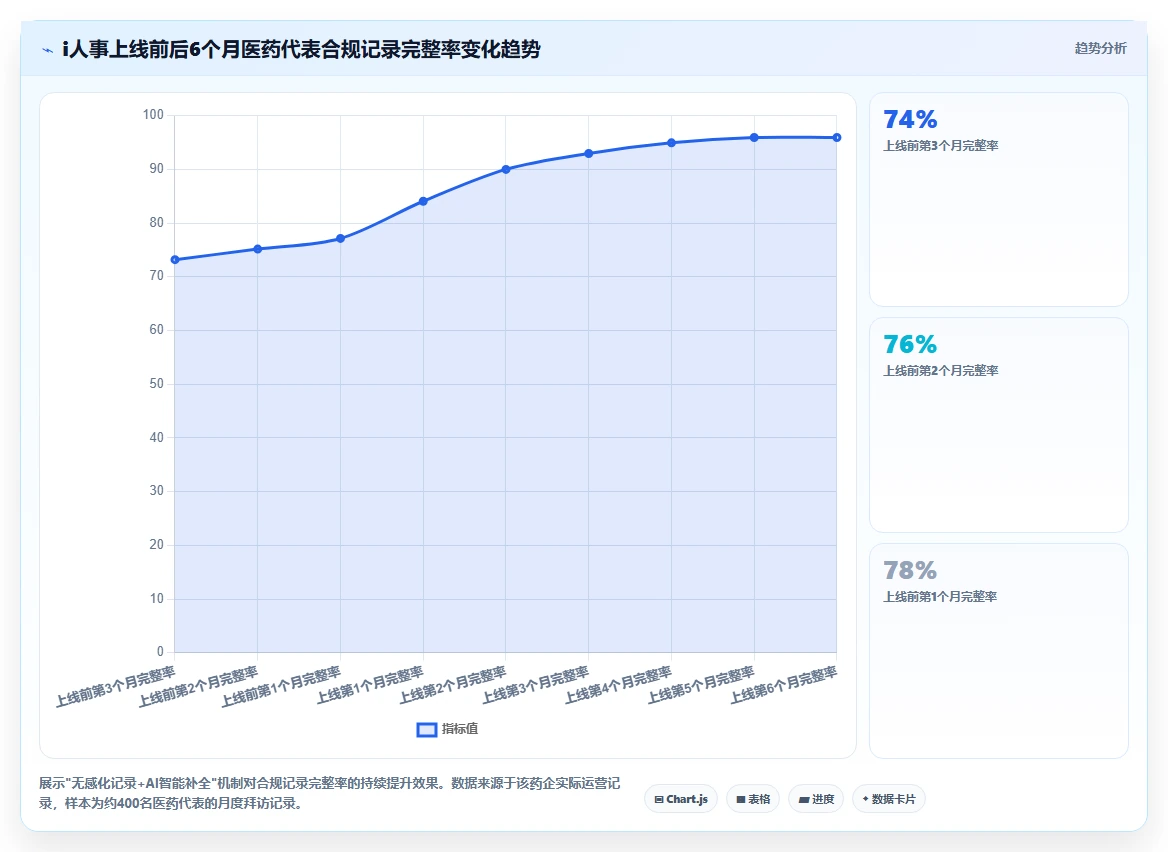Image resolution: width=1168 pixels, height=852 pixels.
Task: Click the data point for 上线前第2个月完整率
Action: click(258, 249)
